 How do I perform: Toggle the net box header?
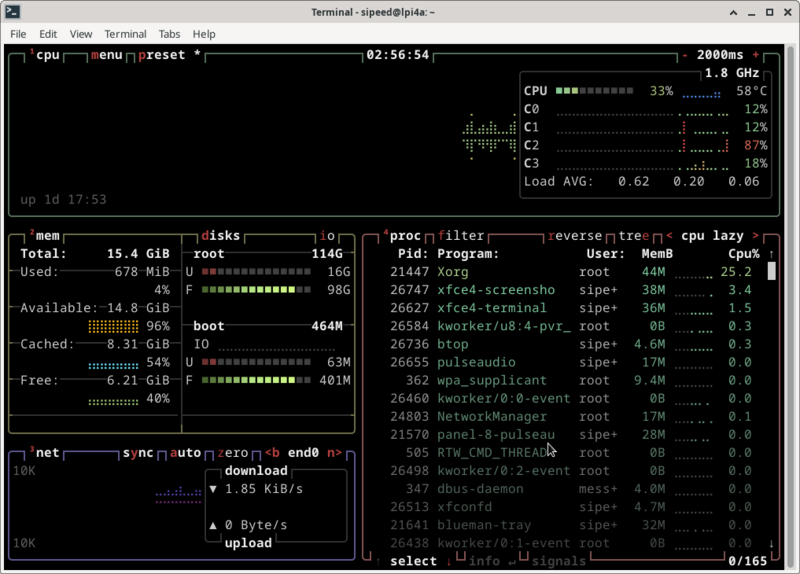pos(44,453)
